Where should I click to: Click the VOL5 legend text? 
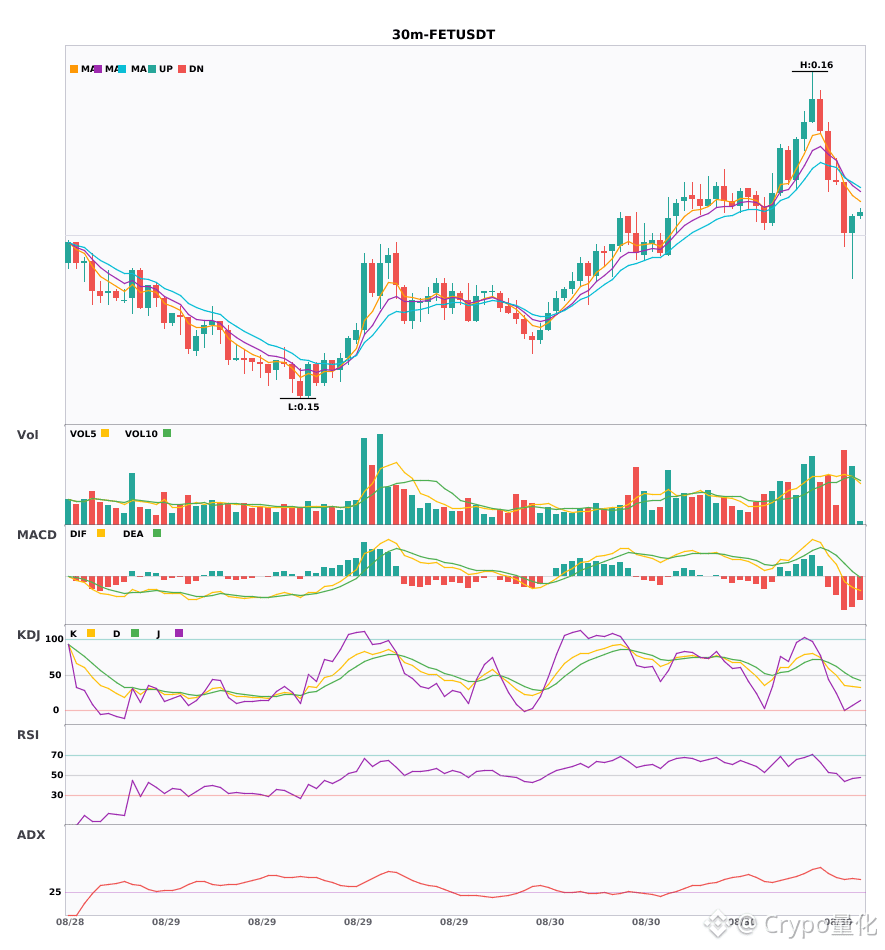tap(83, 434)
